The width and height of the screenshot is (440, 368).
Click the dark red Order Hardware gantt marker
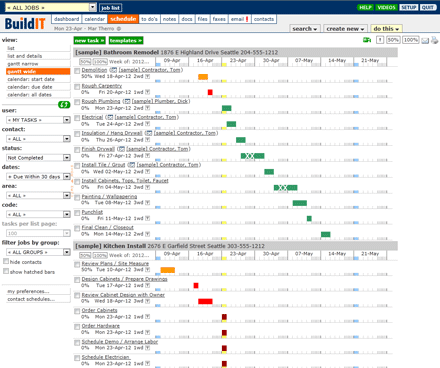pyautogui.click(x=224, y=332)
